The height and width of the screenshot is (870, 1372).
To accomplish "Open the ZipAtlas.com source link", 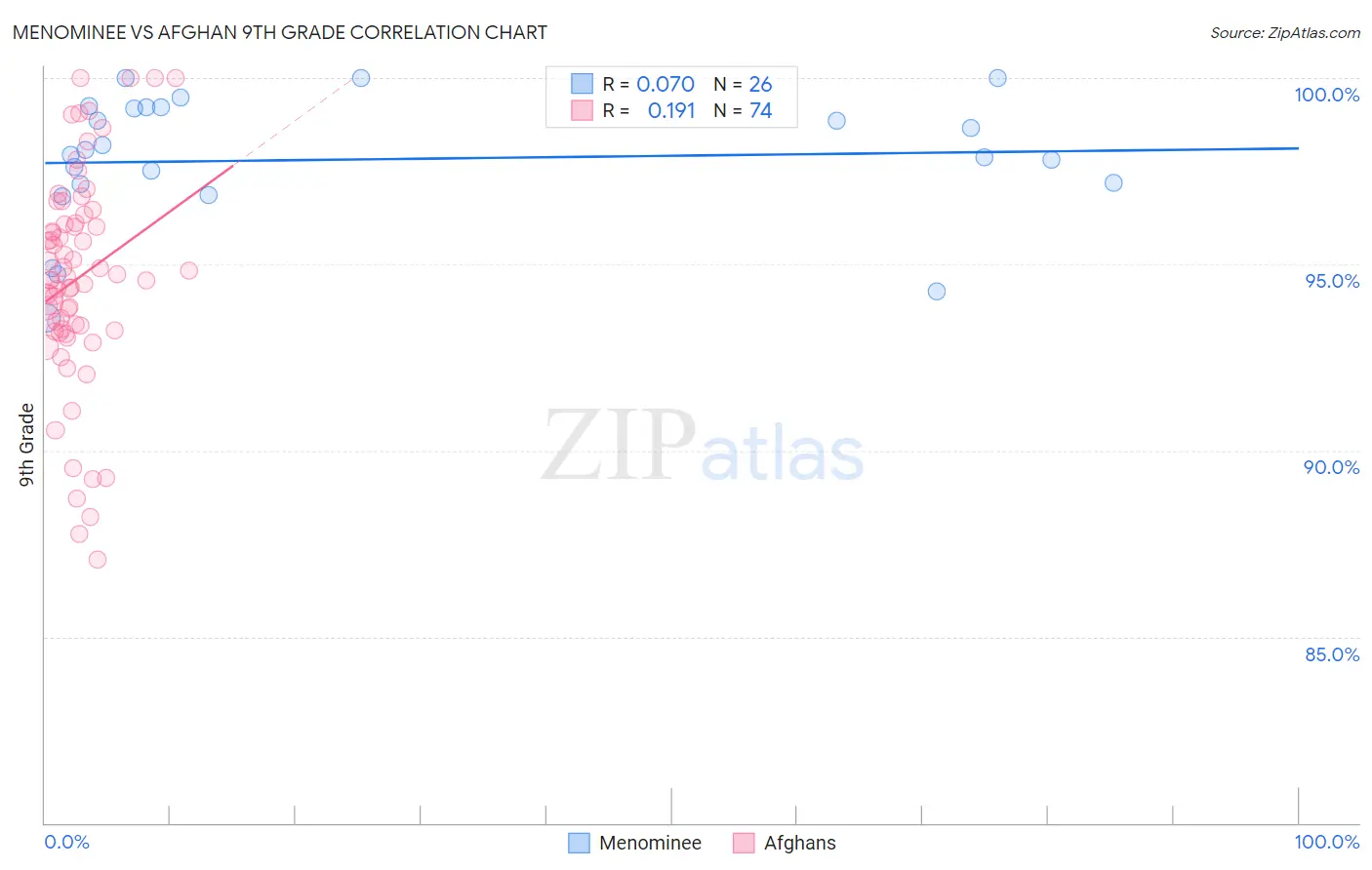I will pyautogui.click(x=1285, y=32).
